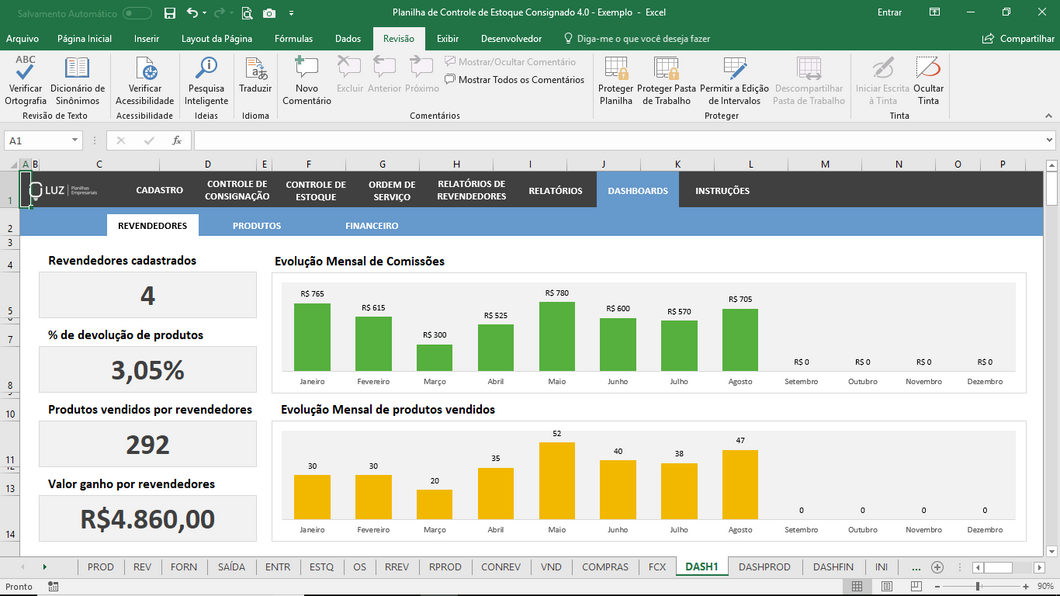Click the R$4.860,00 value cell
Viewport: 1060px width, 596px height.
point(147,518)
